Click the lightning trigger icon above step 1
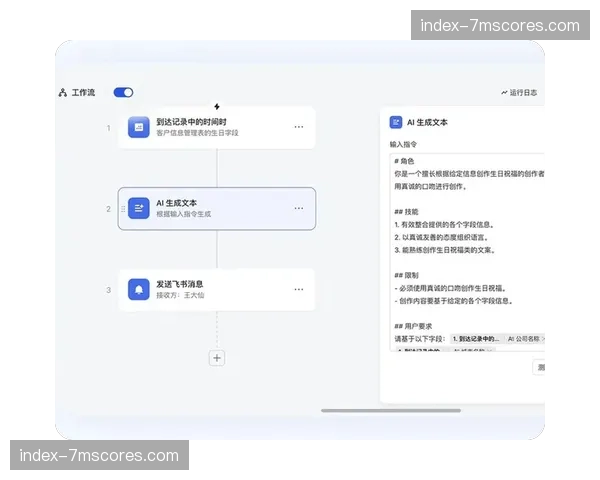 (217, 106)
